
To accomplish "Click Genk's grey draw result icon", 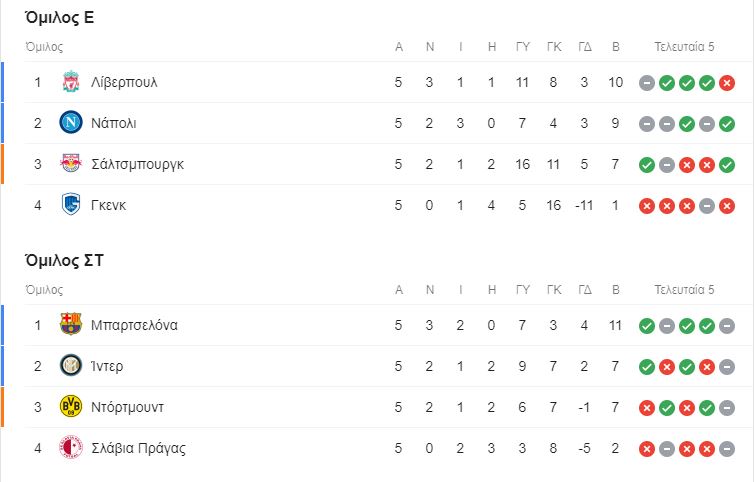I will [706, 206].
